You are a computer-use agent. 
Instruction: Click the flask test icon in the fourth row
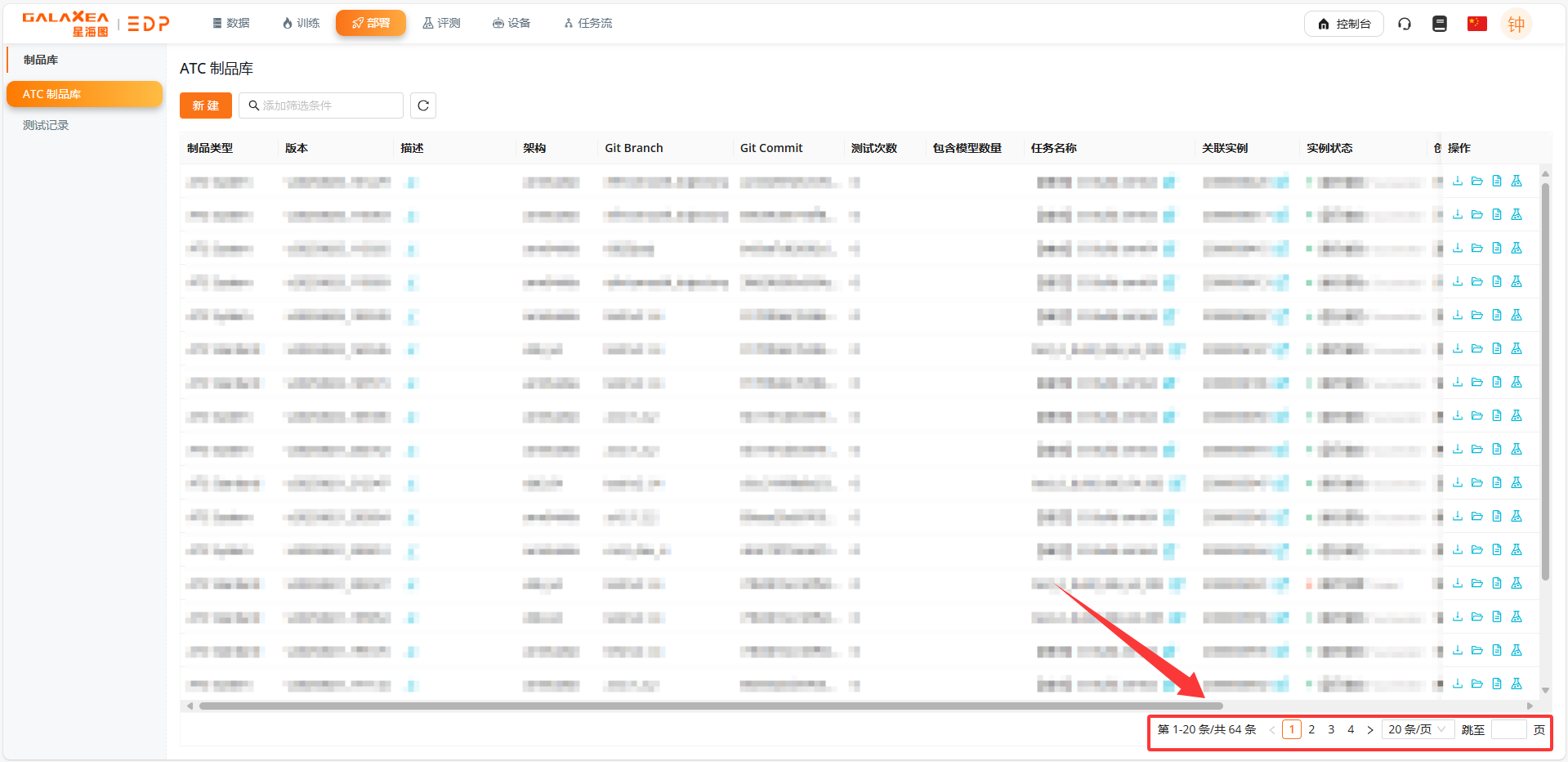point(1516,281)
